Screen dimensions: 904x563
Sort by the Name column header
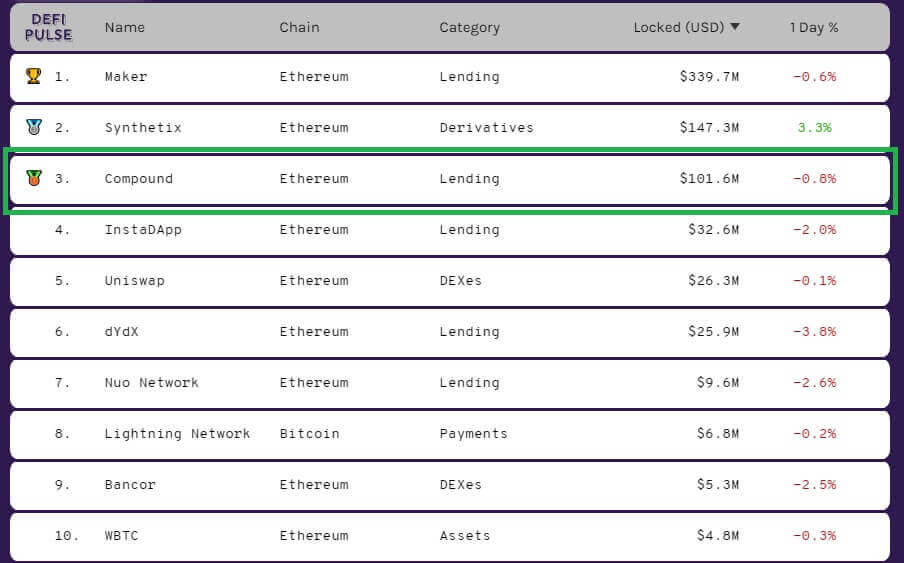[124, 27]
